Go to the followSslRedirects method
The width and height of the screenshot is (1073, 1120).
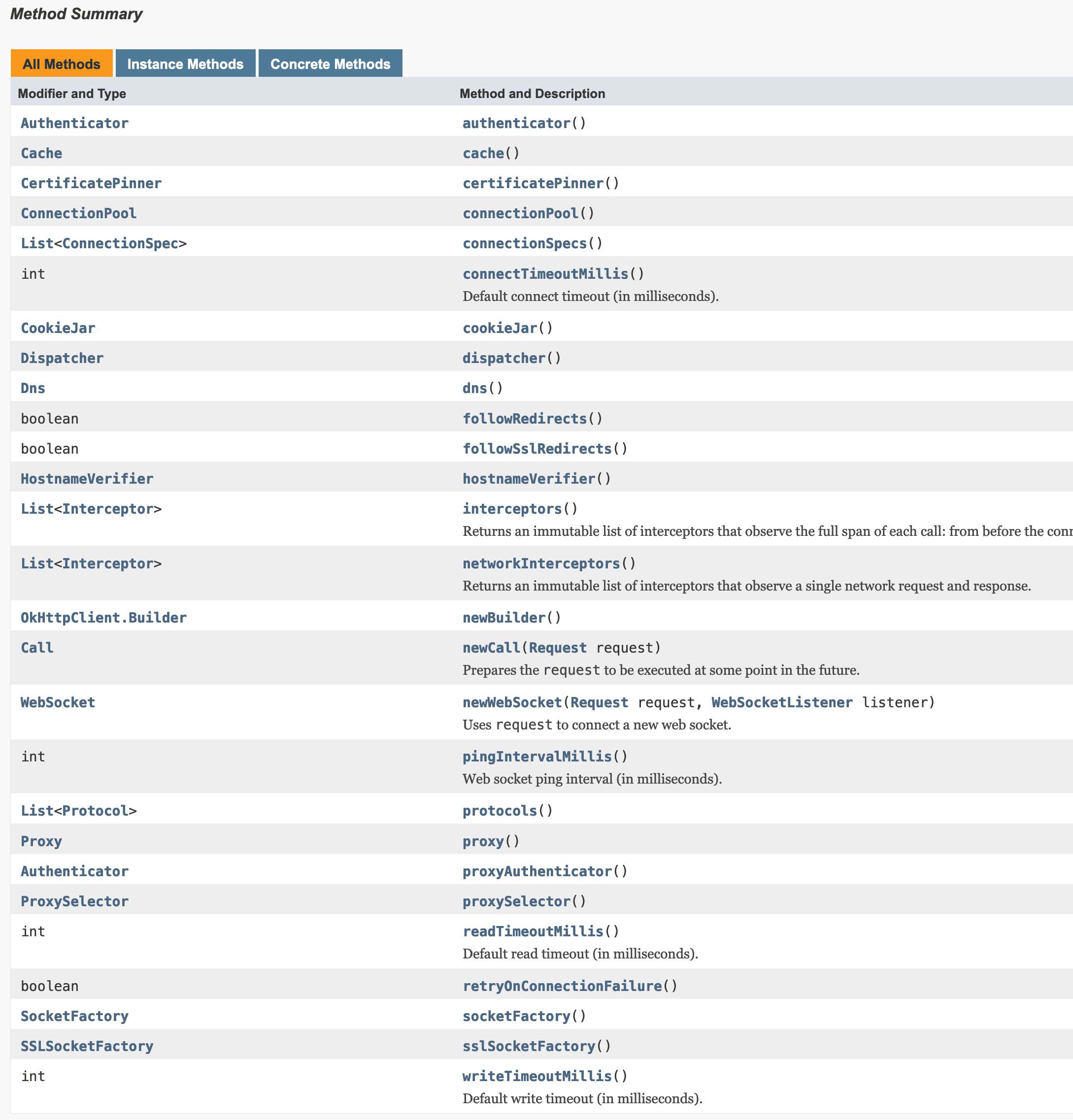tap(537, 449)
